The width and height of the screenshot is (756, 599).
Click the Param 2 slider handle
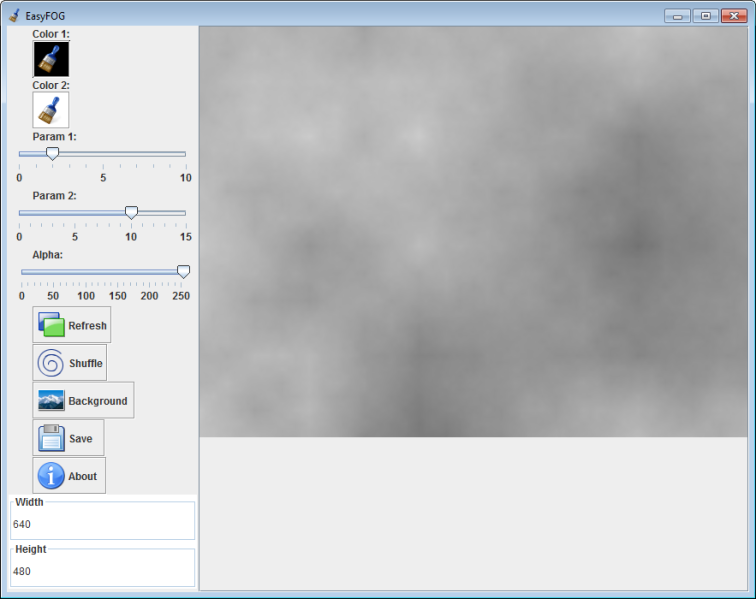[x=131, y=212]
